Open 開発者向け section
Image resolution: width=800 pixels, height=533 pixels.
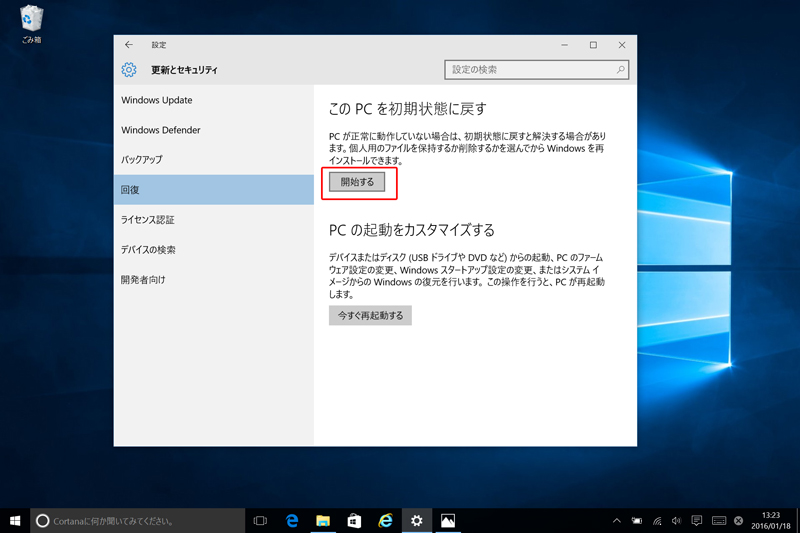tap(214, 280)
